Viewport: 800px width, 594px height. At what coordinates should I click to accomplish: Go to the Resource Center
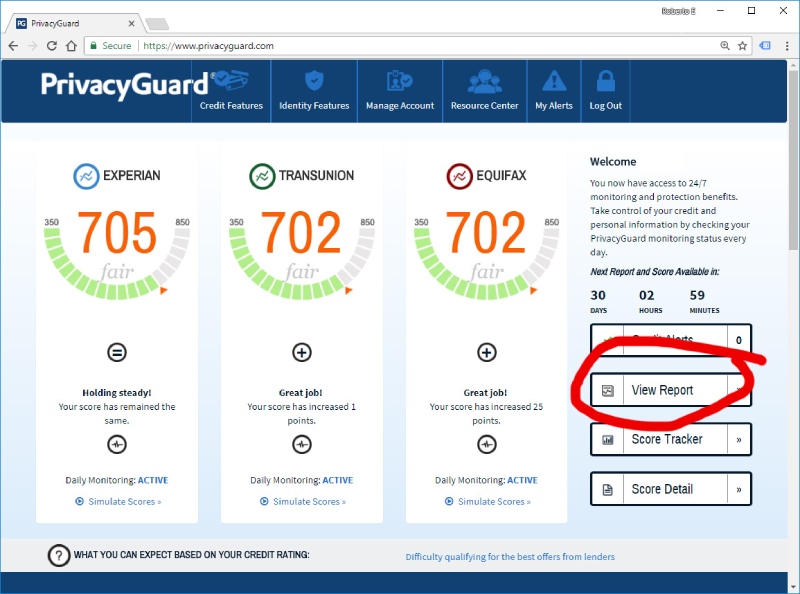click(485, 91)
